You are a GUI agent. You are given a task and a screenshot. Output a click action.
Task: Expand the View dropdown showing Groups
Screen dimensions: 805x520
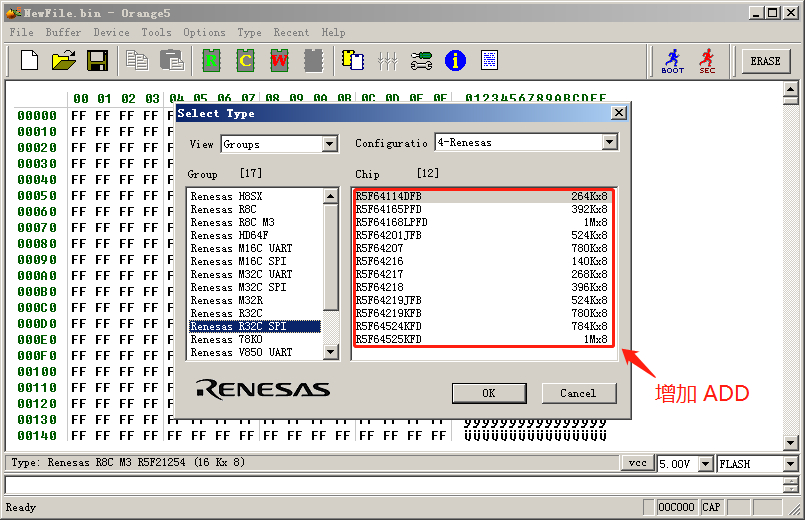click(330, 144)
